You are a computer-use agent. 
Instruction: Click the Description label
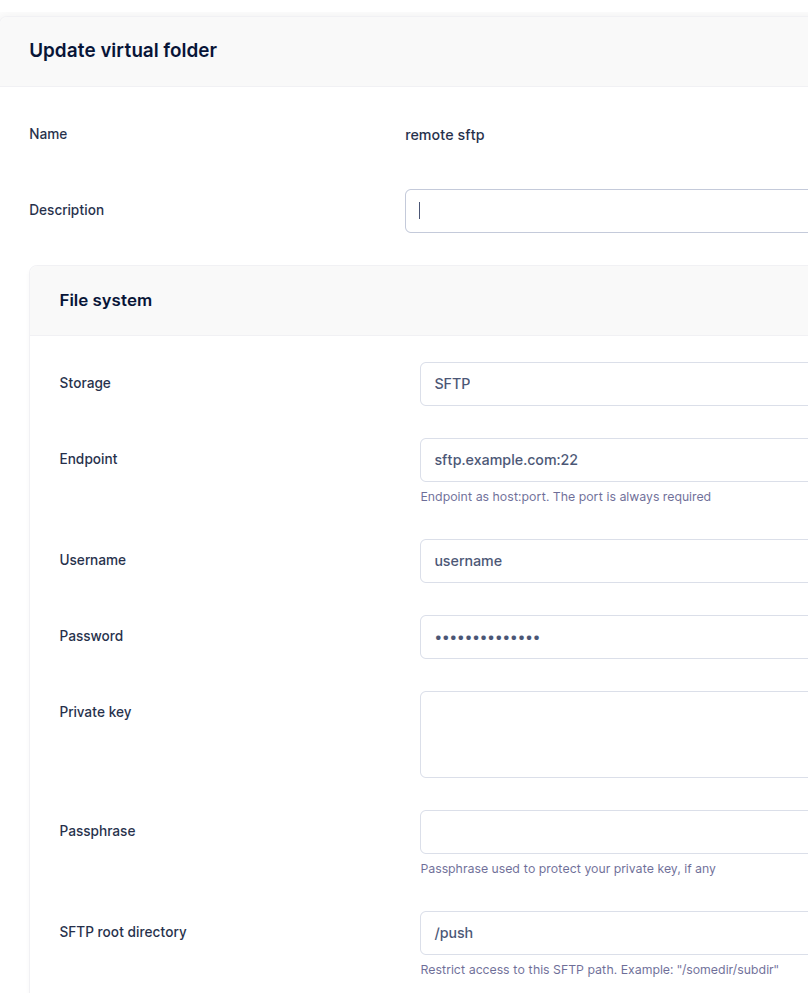pyautogui.click(x=66, y=210)
